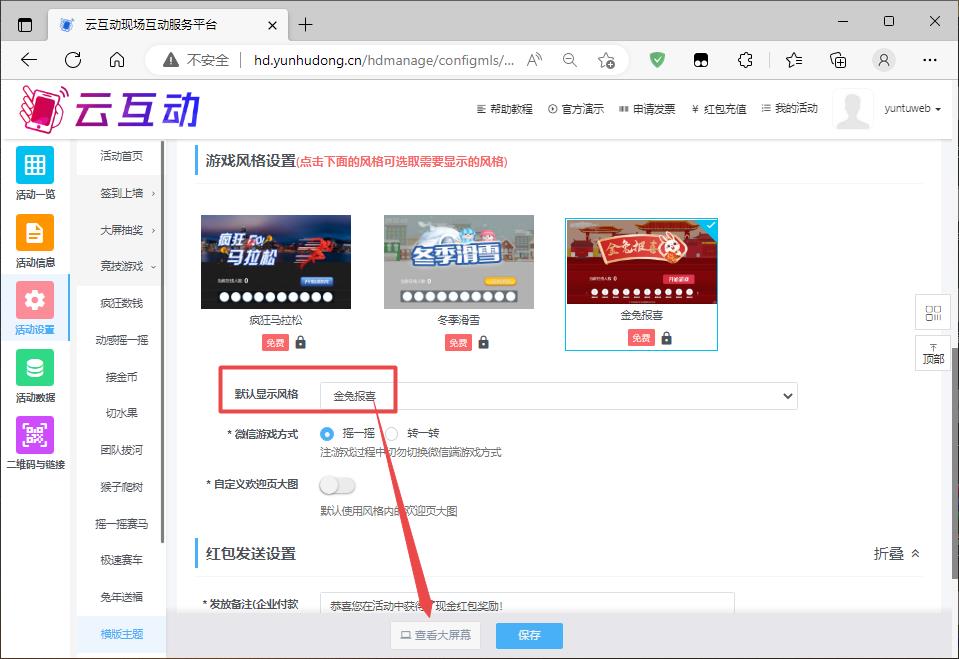Click the floating QR code icon at right

coord(933,313)
